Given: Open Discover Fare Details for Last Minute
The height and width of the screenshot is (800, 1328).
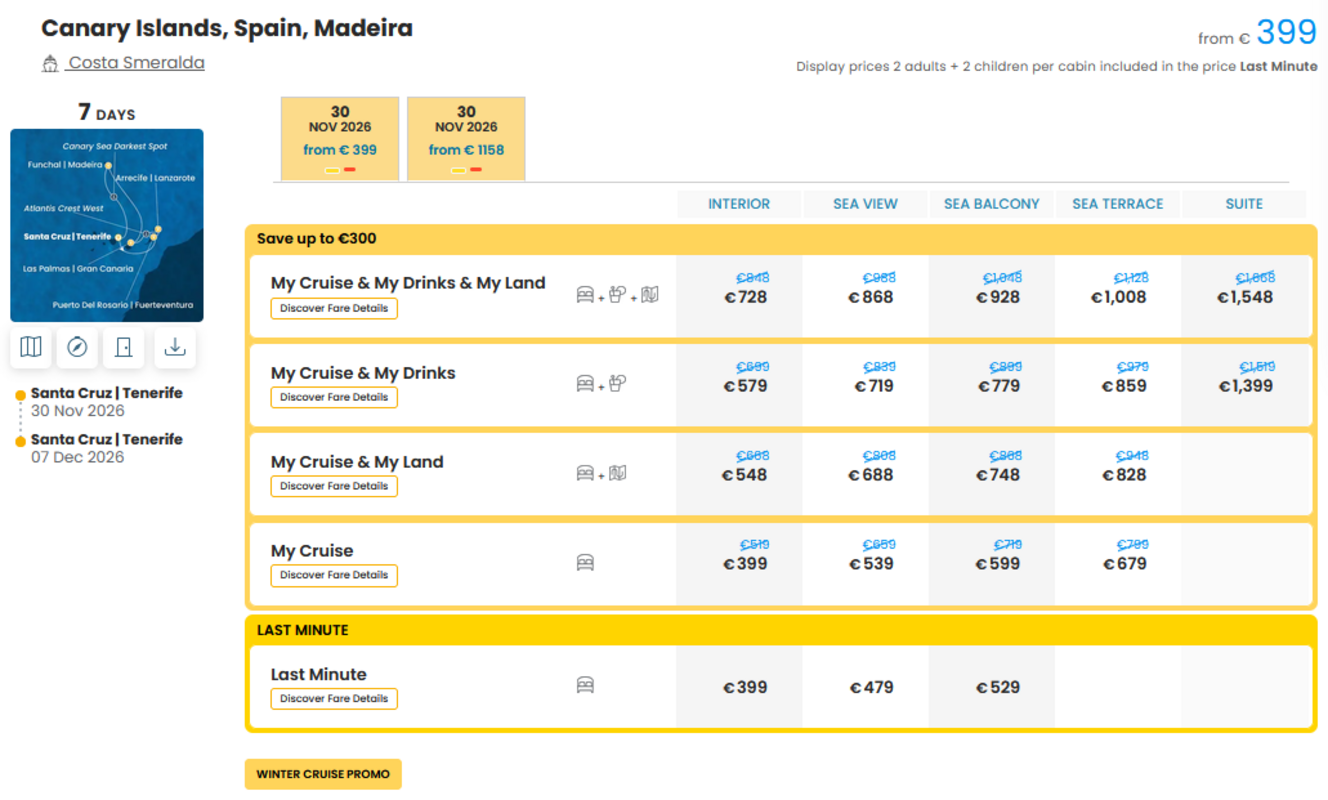Looking at the screenshot, I should [334, 698].
